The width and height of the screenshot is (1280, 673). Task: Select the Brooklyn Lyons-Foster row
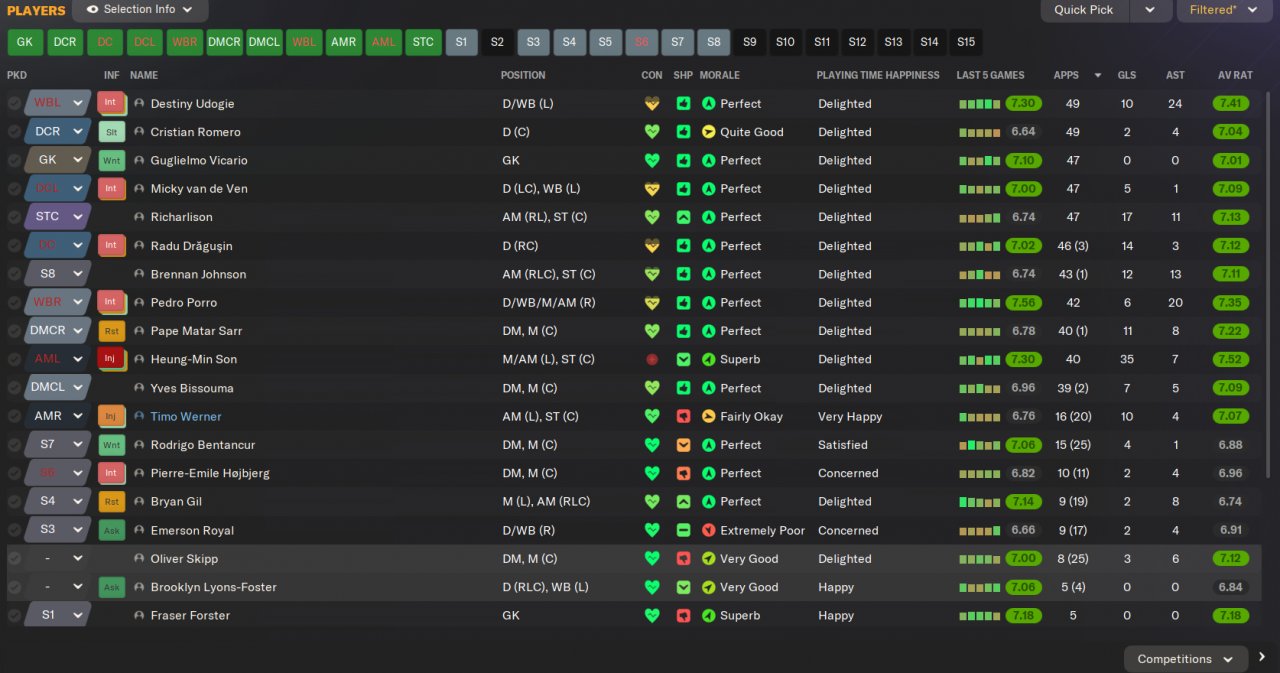click(634, 587)
